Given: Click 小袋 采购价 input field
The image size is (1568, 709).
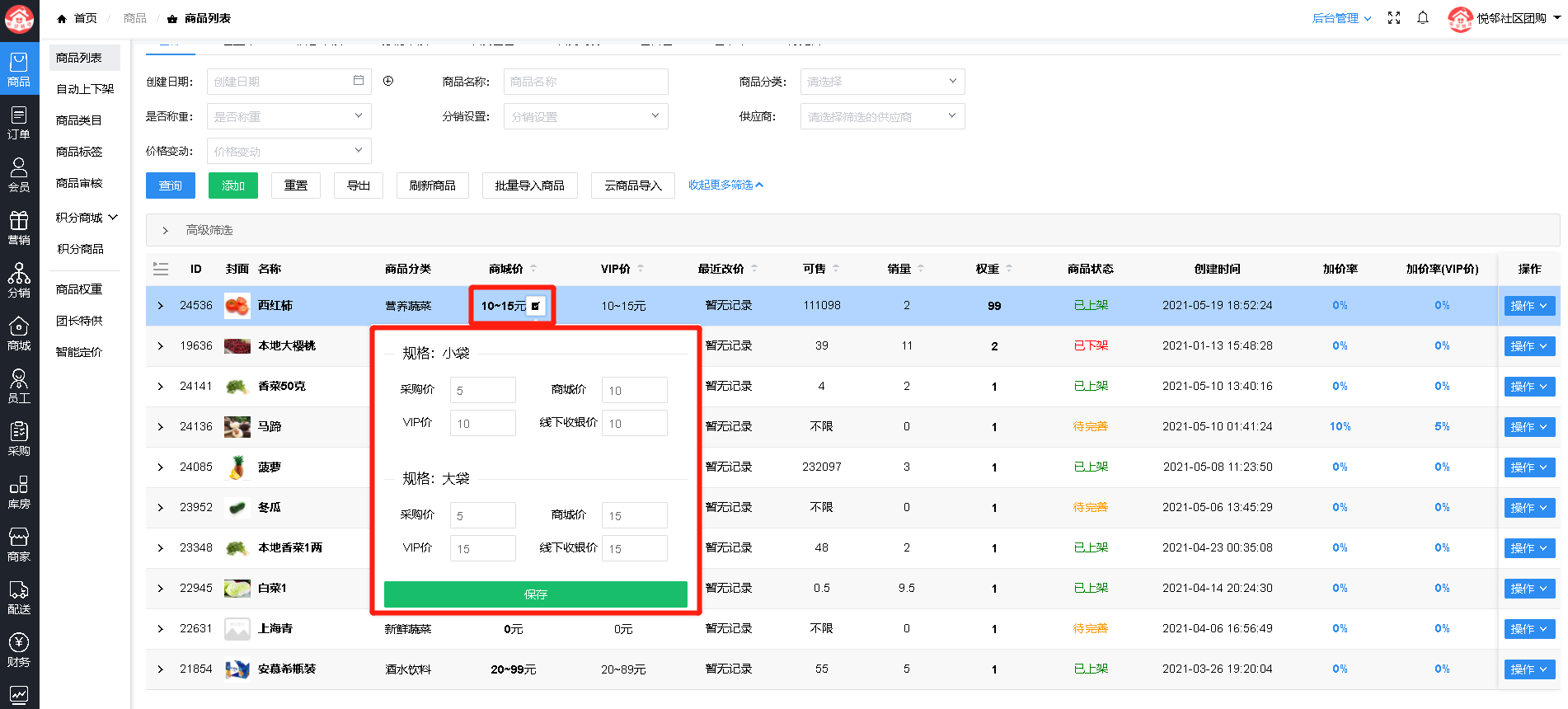Looking at the screenshot, I should pyautogui.click(x=483, y=390).
